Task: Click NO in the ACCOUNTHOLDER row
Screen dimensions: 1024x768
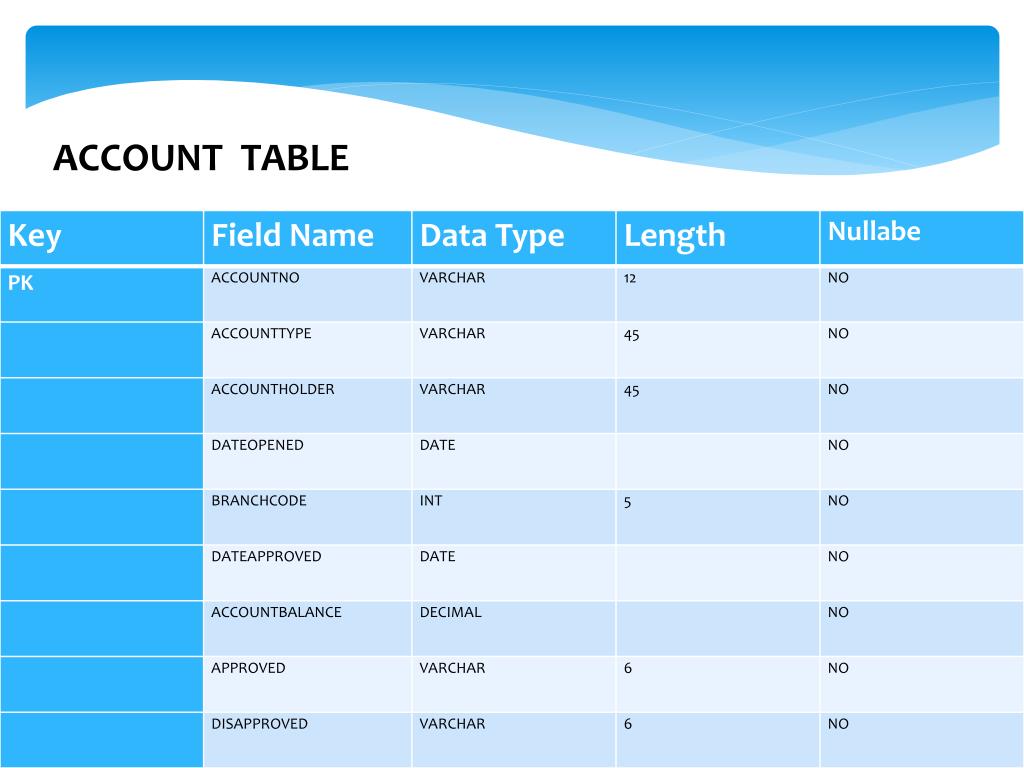Action: coord(838,389)
